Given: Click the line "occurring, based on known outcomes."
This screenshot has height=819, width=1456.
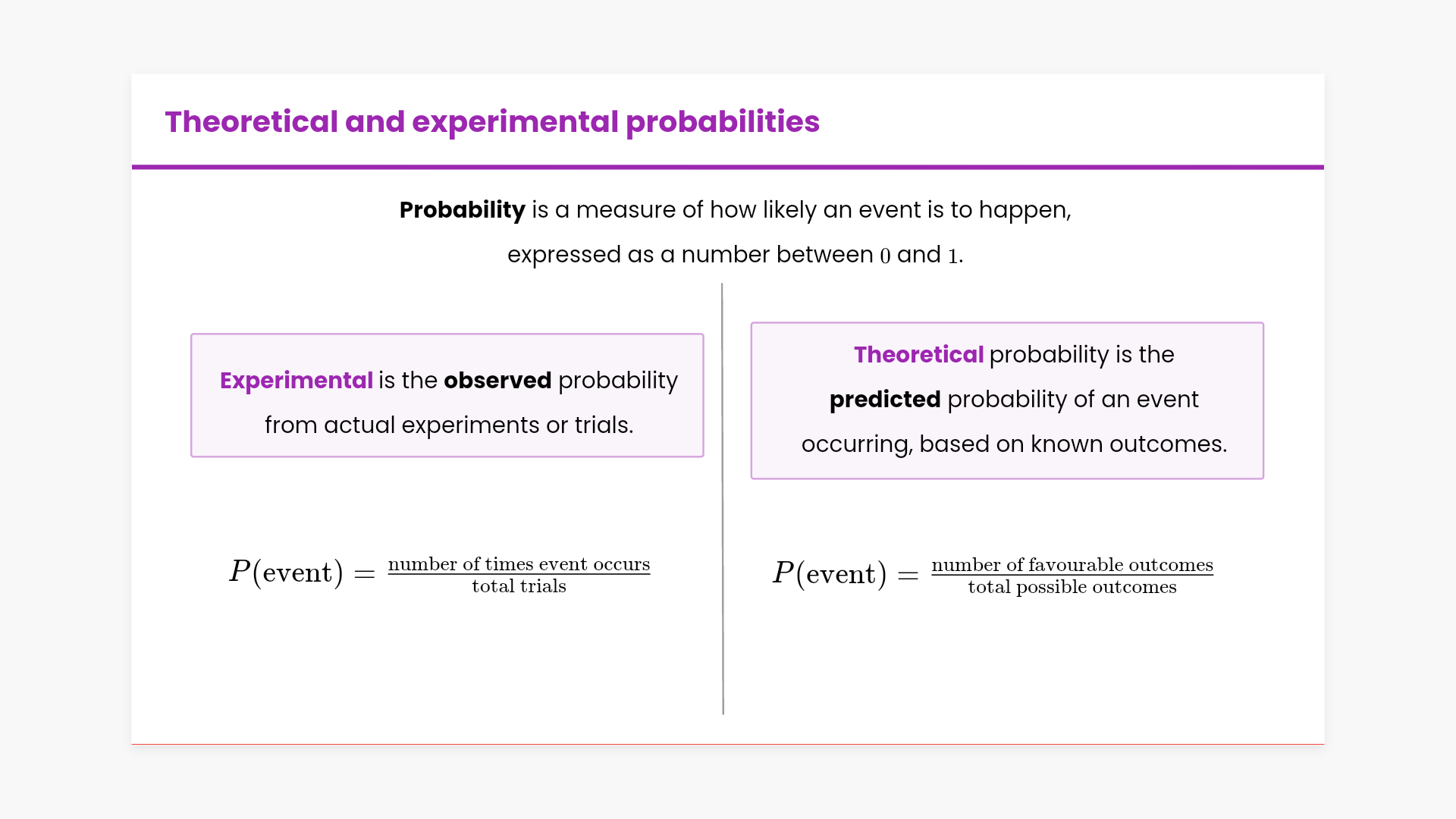Looking at the screenshot, I should 1014,444.
